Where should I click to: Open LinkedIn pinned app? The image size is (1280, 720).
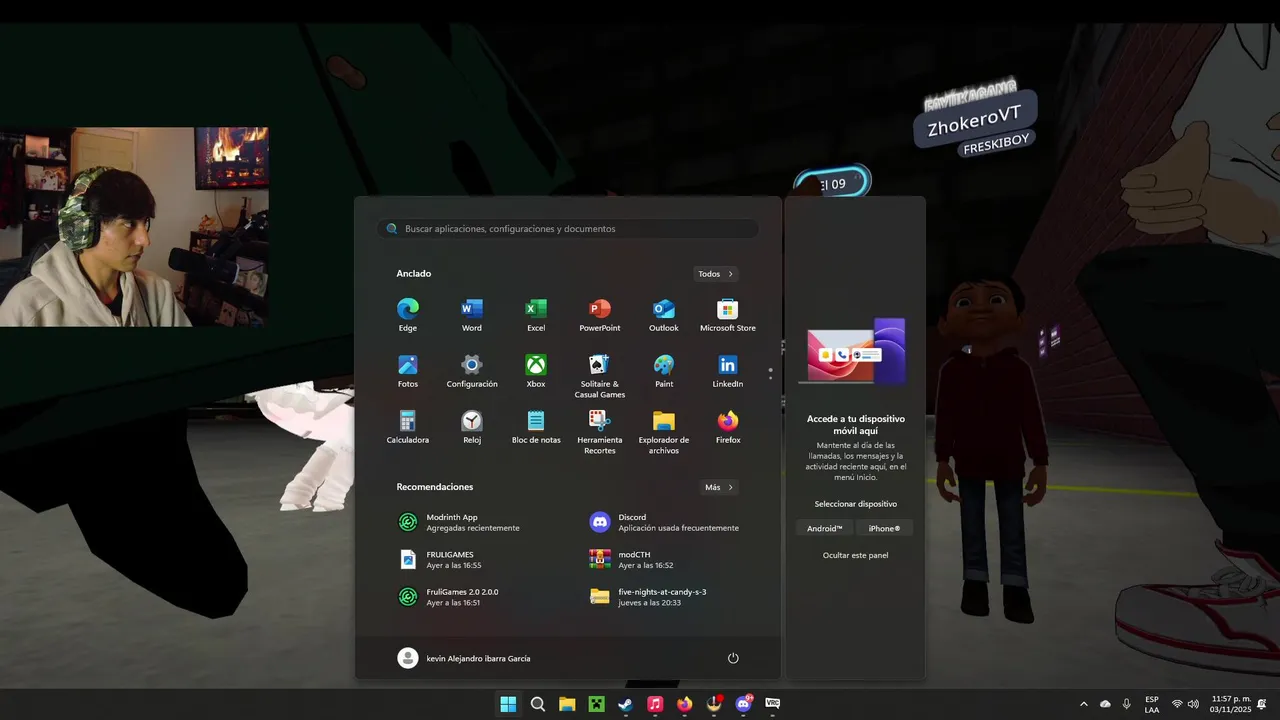(728, 371)
